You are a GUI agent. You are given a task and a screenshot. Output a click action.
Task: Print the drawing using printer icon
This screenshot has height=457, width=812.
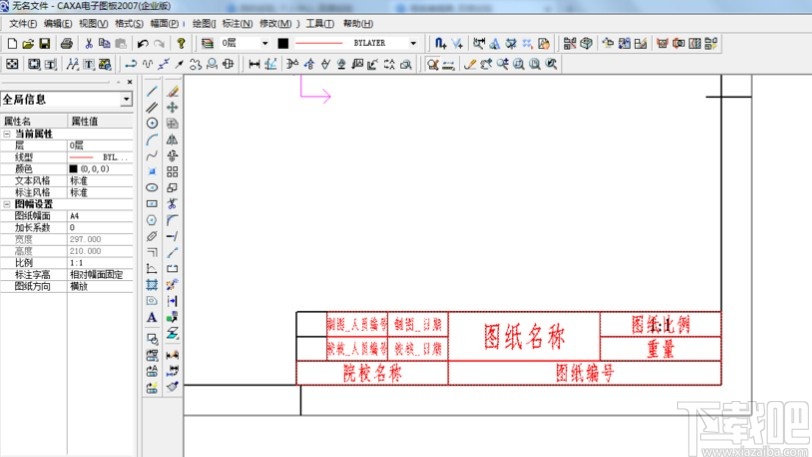66,44
